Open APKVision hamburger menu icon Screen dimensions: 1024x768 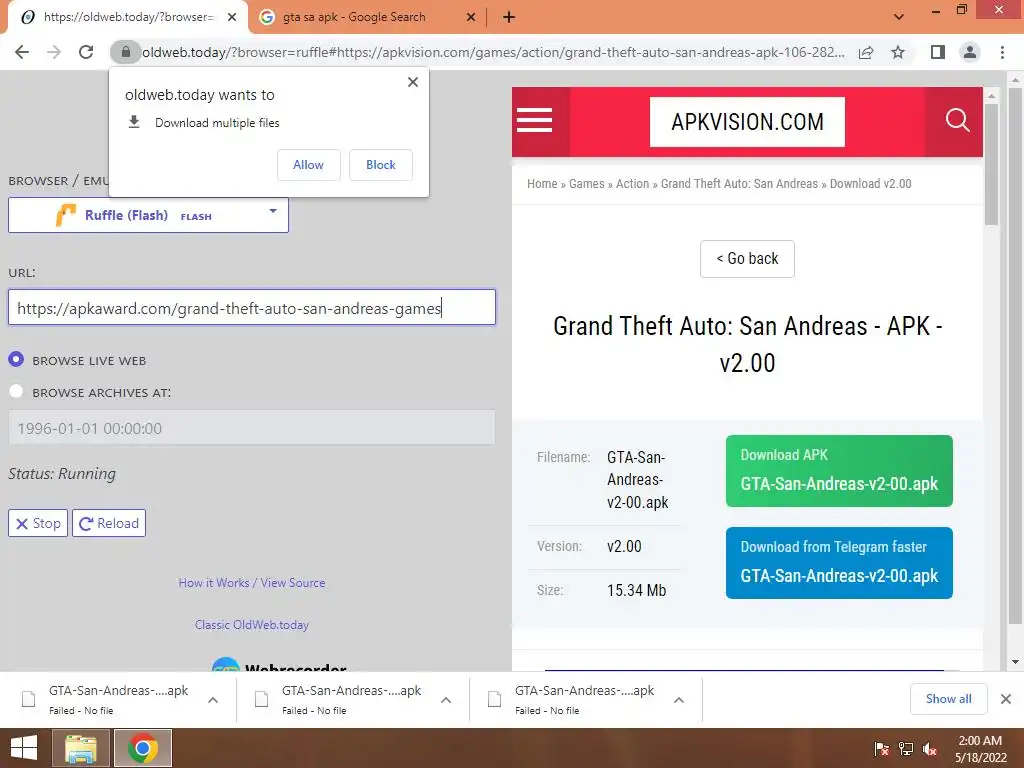tap(535, 121)
